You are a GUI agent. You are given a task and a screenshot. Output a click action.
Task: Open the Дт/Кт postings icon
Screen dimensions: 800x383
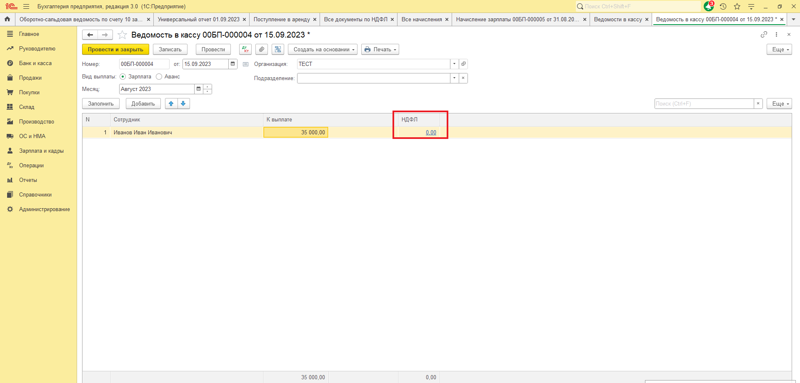point(245,49)
